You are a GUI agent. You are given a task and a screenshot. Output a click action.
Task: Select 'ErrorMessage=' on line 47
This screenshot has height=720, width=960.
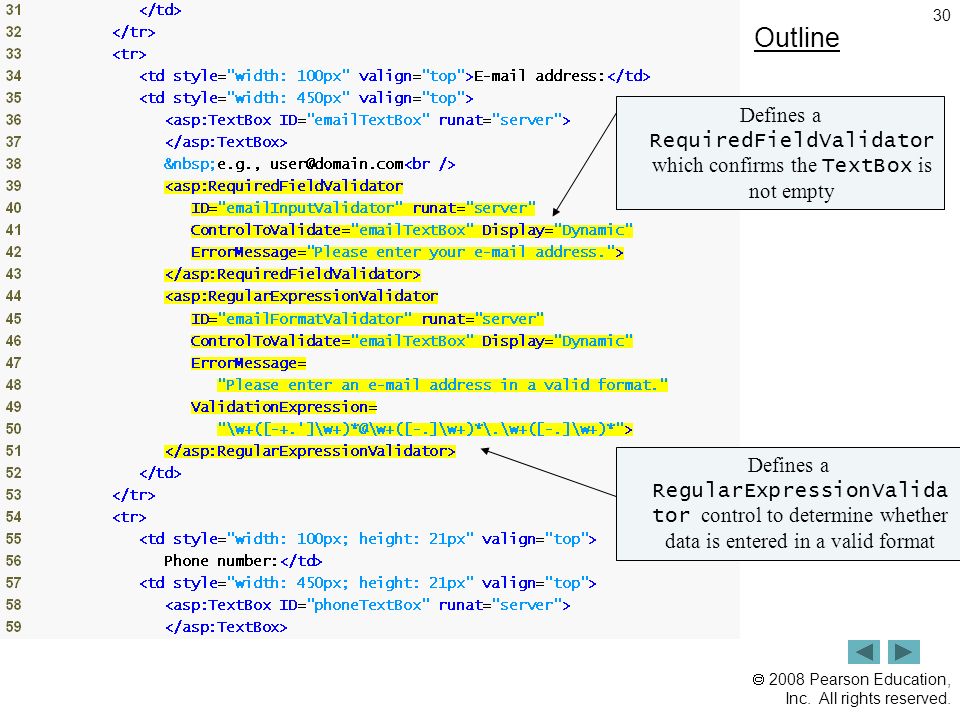tap(248, 363)
